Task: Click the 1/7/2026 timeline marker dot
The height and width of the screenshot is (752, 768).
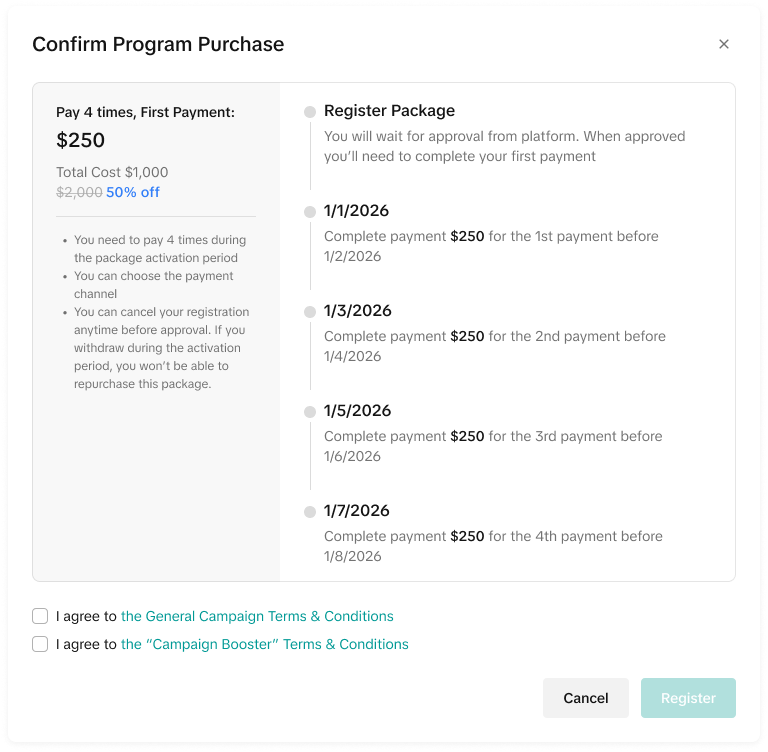Action: 310,512
